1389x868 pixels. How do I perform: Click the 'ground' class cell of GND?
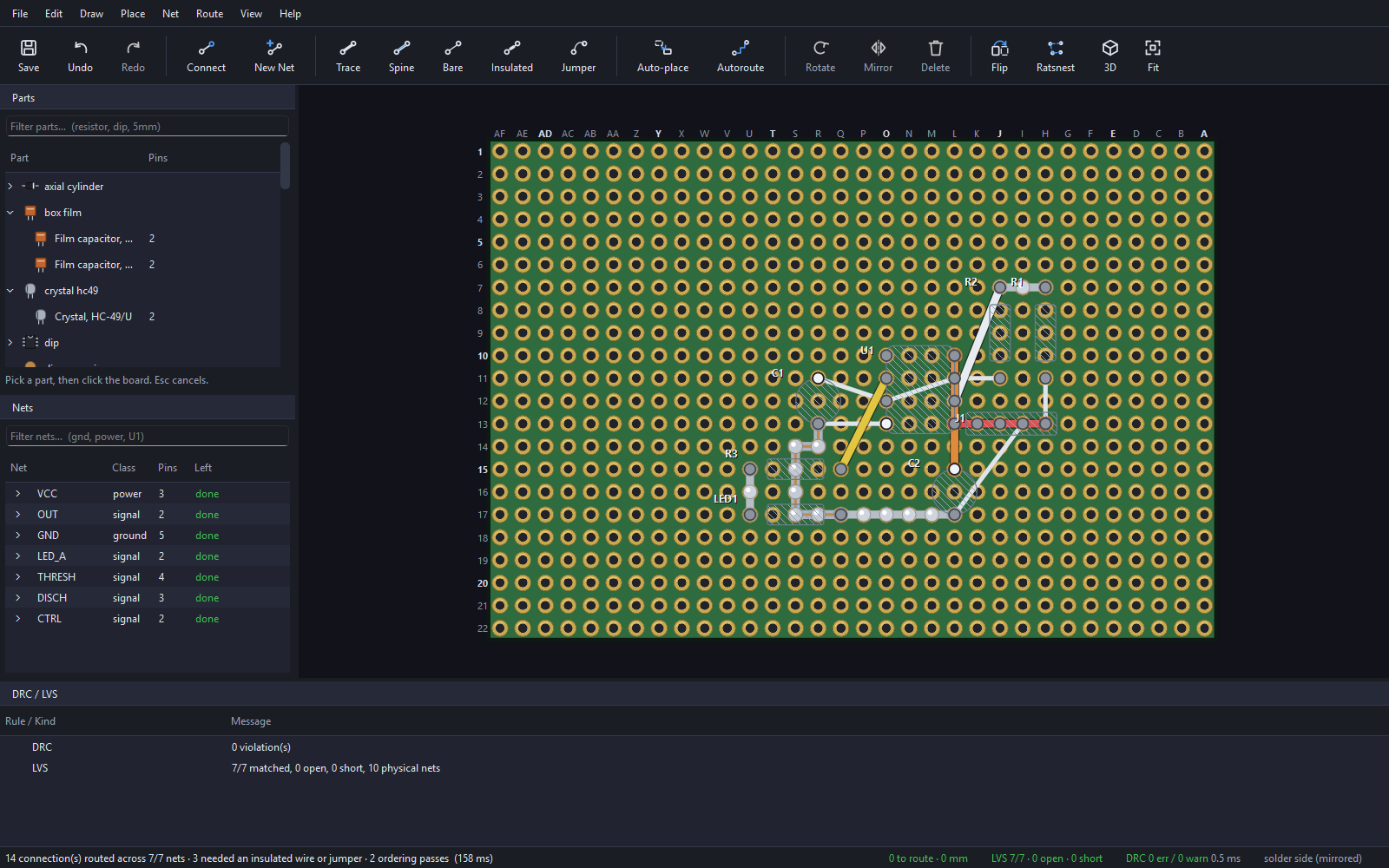point(129,536)
